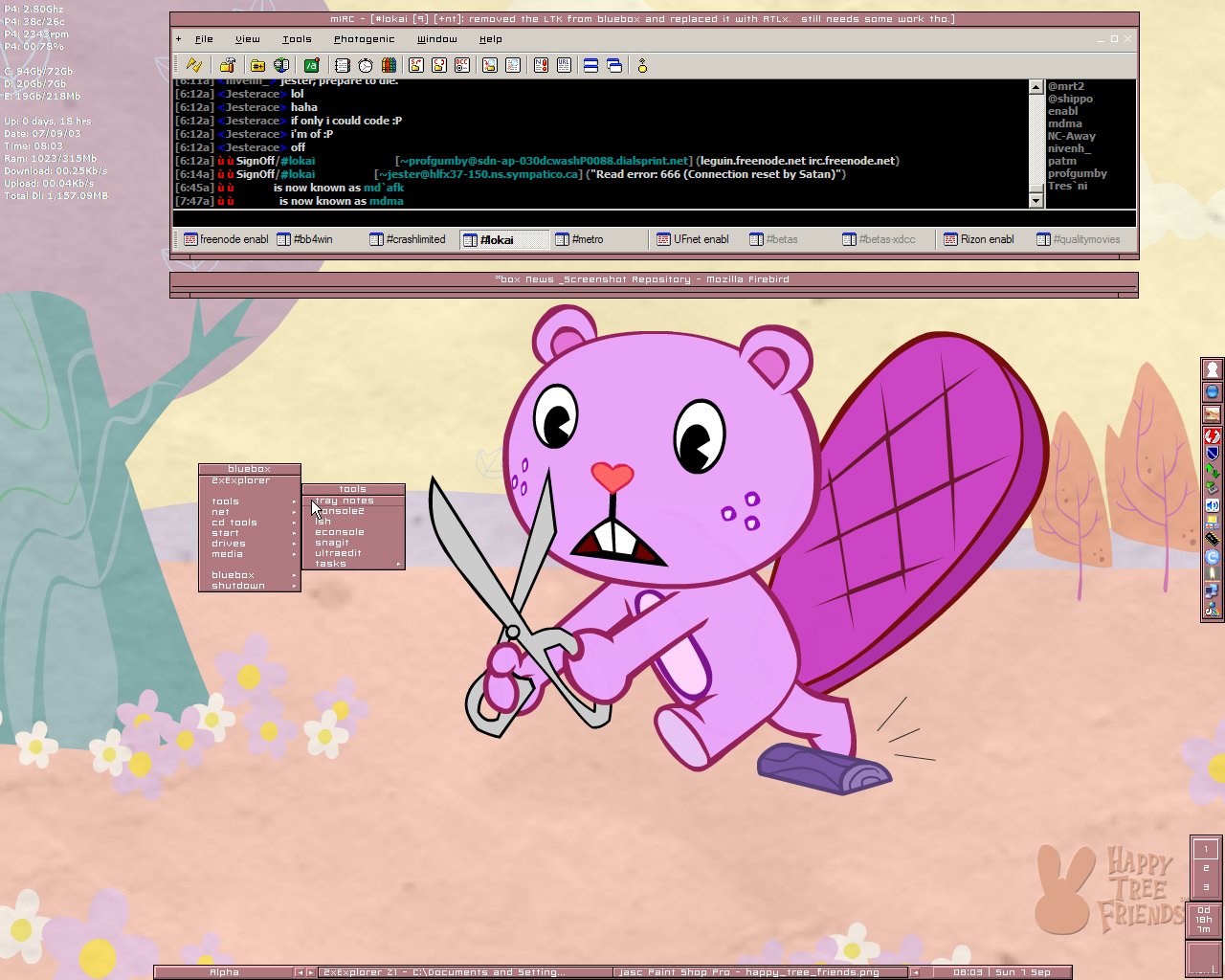
Task: Open the Log Files magnifier icon
Action: (x=513, y=65)
